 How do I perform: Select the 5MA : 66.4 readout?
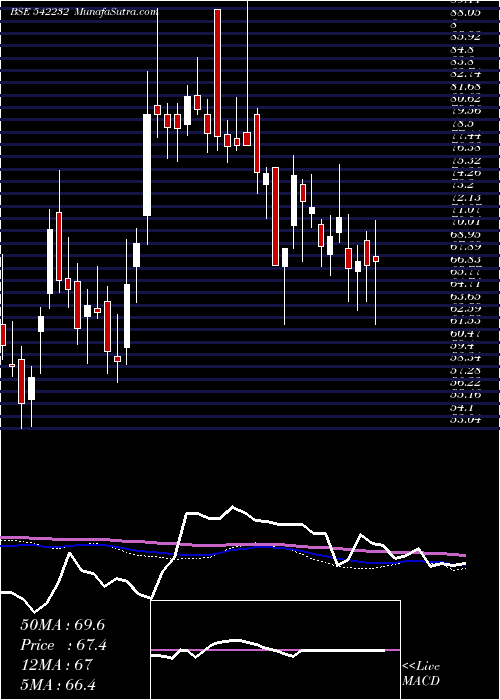pyautogui.click(x=58, y=684)
